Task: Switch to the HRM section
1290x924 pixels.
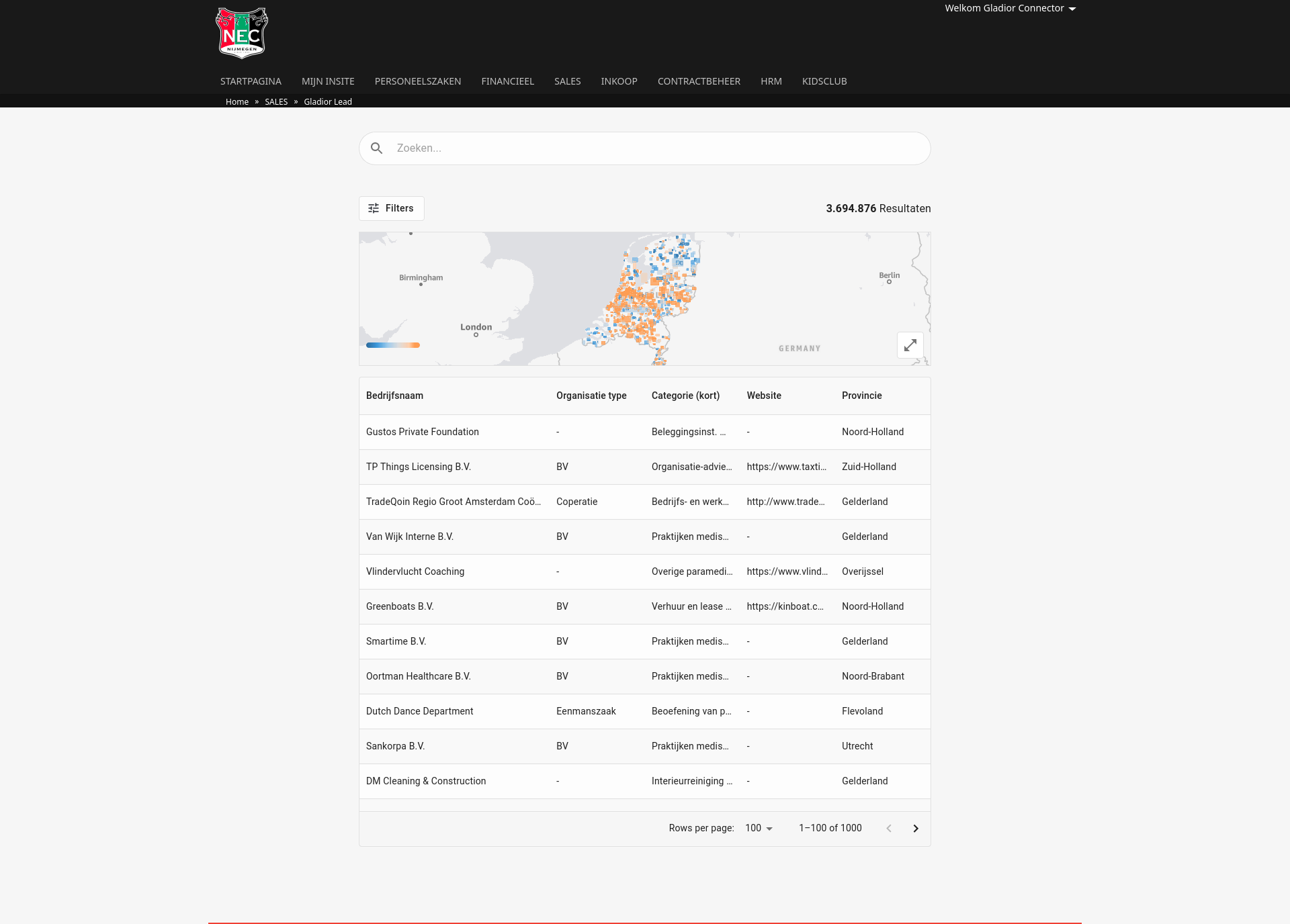Action: point(771,81)
